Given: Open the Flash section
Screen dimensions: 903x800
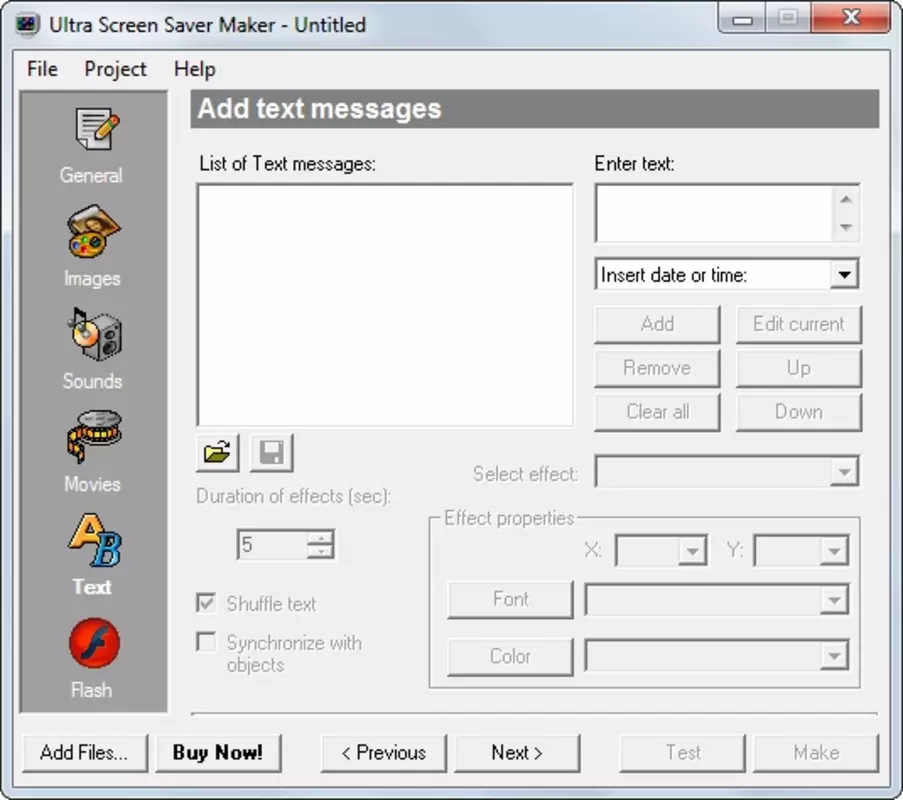Looking at the screenshot, I should click(x=93, y=658).
